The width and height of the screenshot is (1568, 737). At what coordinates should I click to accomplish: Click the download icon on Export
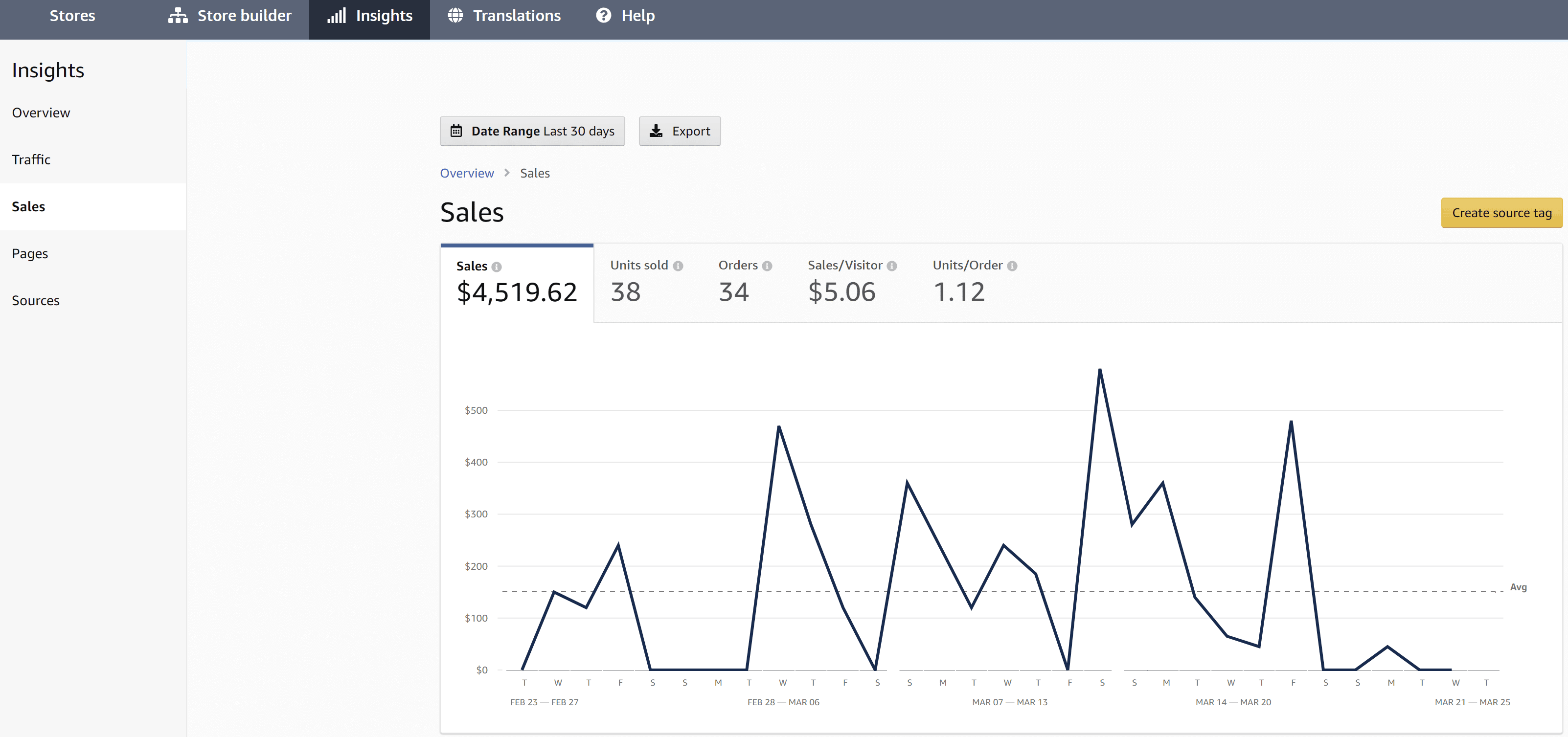[x=656, y=131]
